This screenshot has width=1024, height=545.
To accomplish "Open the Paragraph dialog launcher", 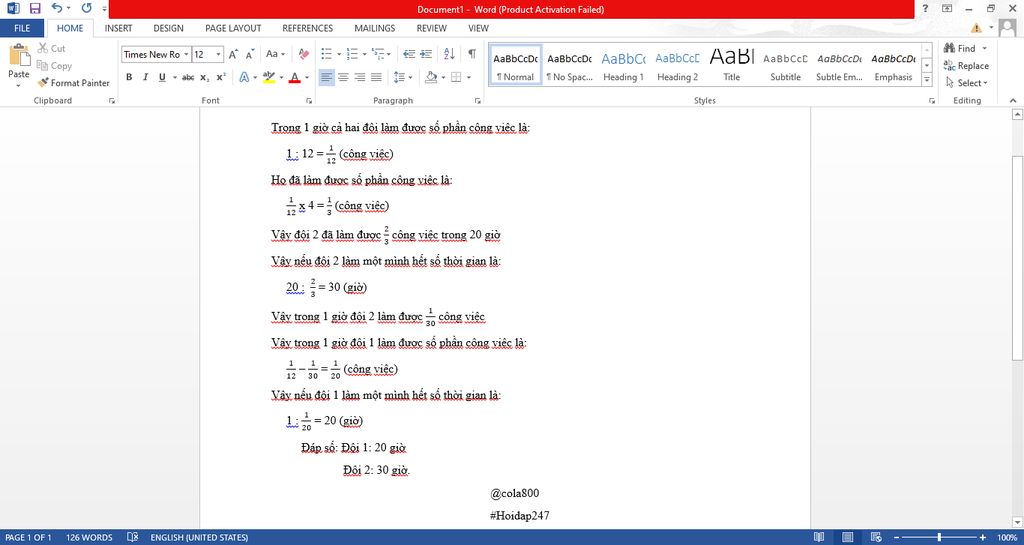I will pos(478,101).
